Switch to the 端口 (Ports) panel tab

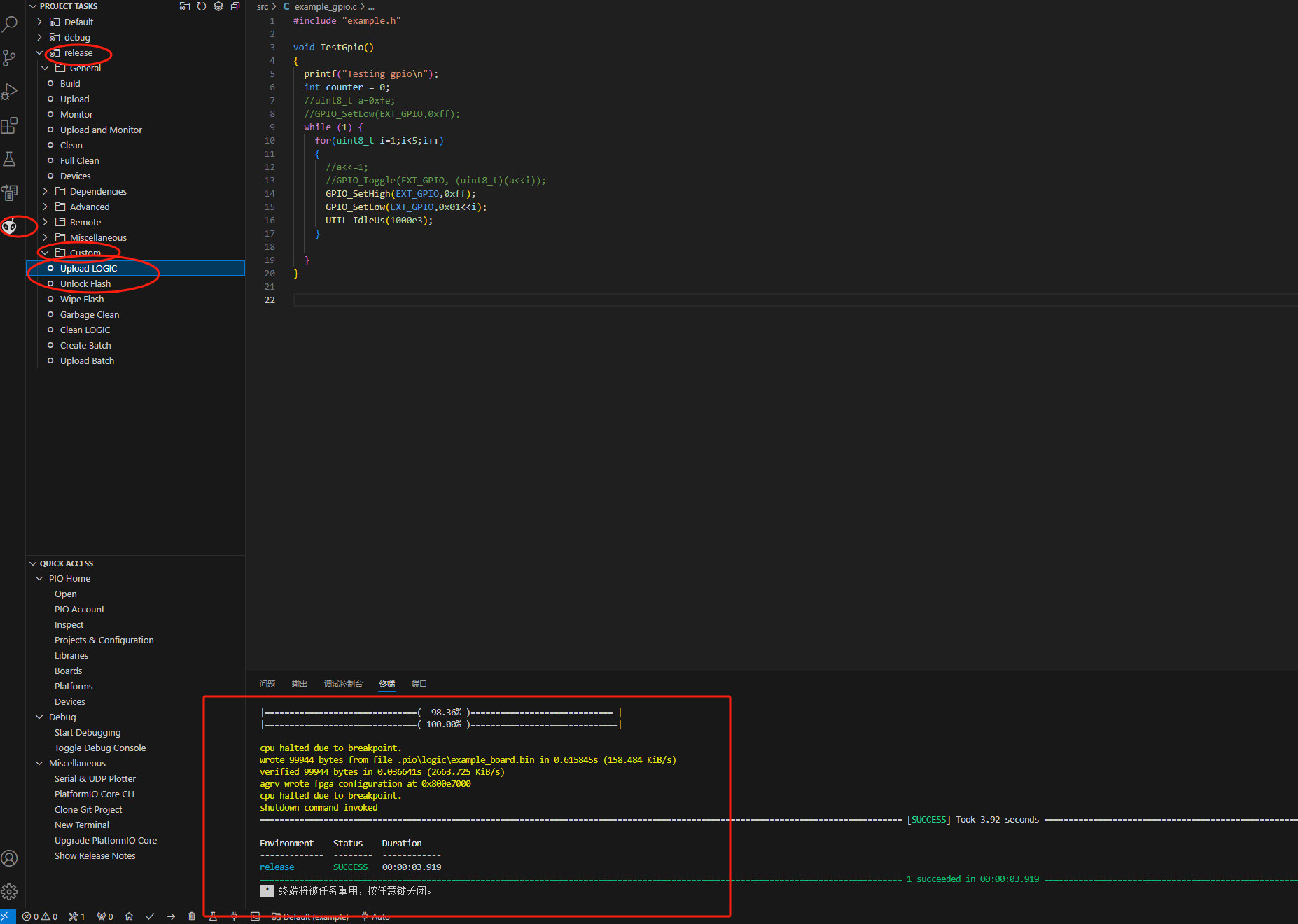[x=419, y=684]
